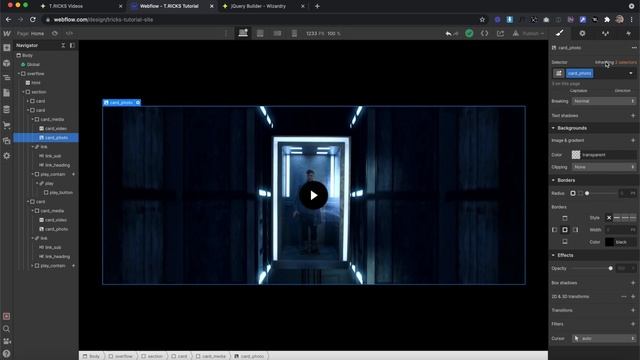This screenshot has width=640, height=360.
Task: Open the Clipping dropdown set to None
Action: click(x=604, y=167)
